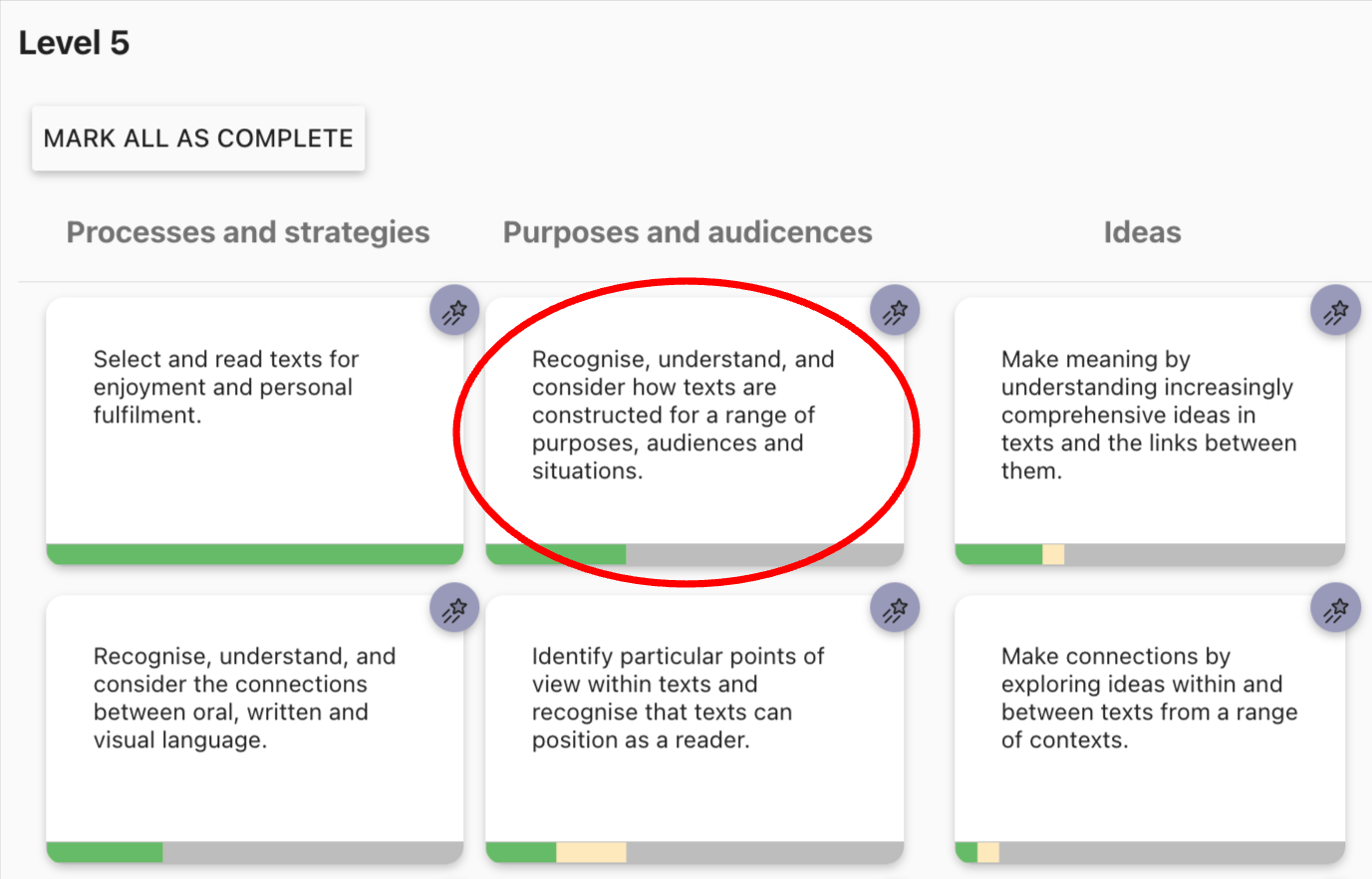Click shooting star icon on 'Make connections by' card

click(1335, 608)
